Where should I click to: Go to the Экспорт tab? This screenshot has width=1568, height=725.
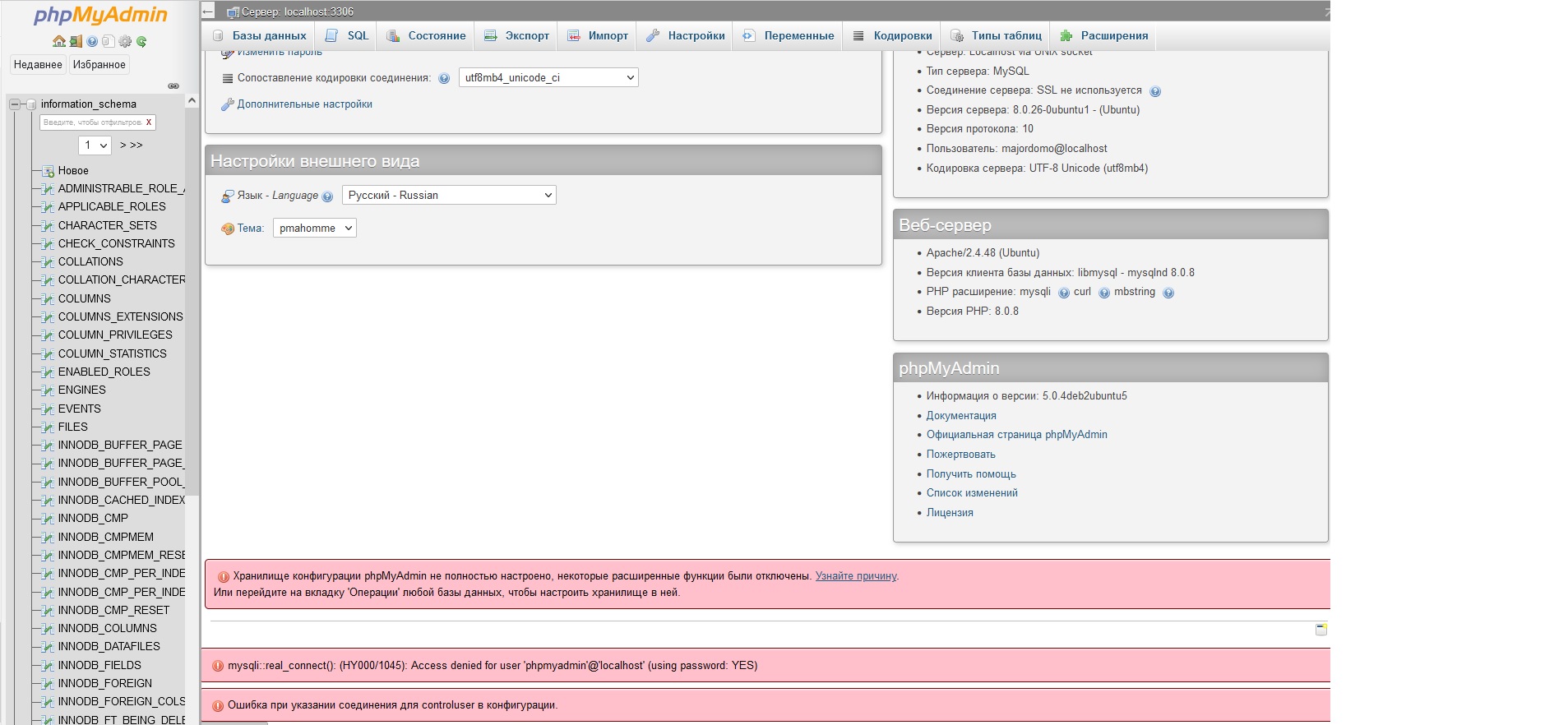pyautogui.click(x=516, y=36)
